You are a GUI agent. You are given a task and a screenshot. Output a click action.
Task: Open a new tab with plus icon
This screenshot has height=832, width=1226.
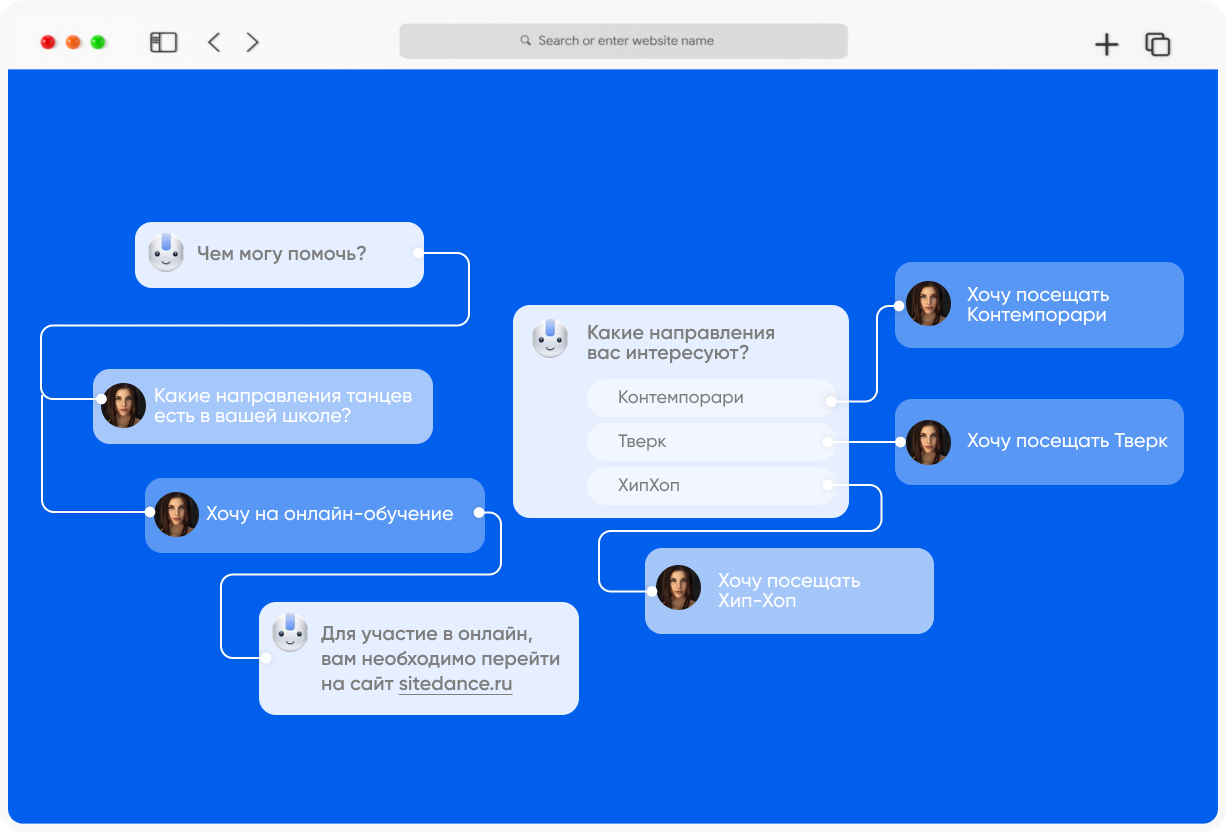(1106, 44)
